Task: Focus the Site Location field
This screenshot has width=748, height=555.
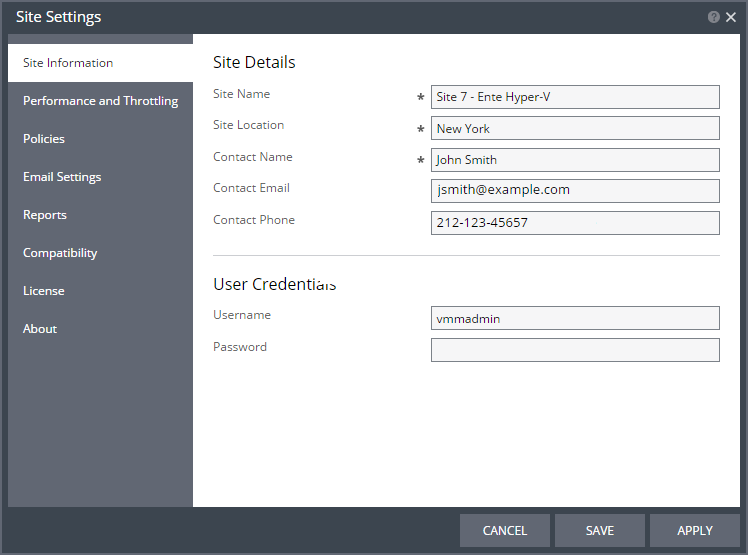Action: pos(575,128)
